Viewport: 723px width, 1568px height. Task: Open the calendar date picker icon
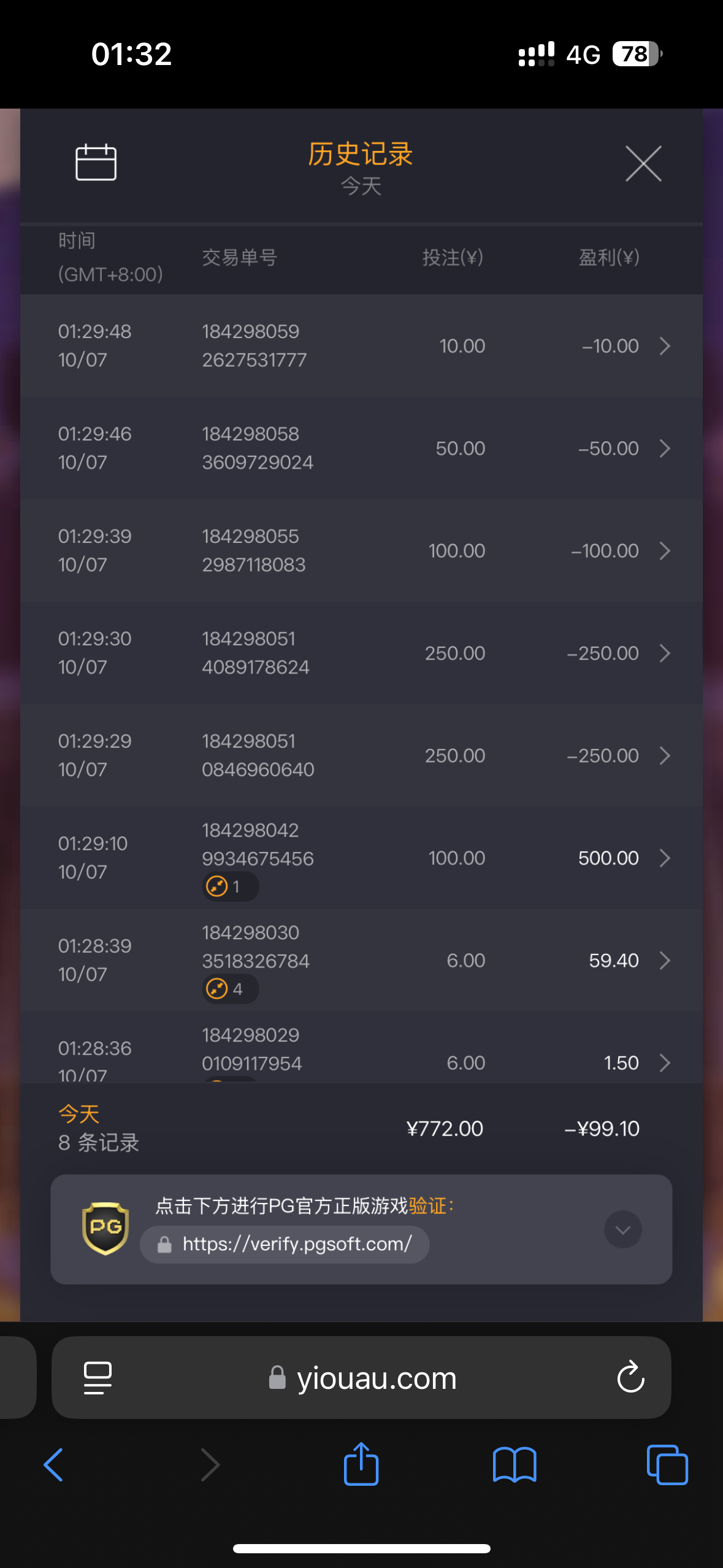(x=96, y=163)
